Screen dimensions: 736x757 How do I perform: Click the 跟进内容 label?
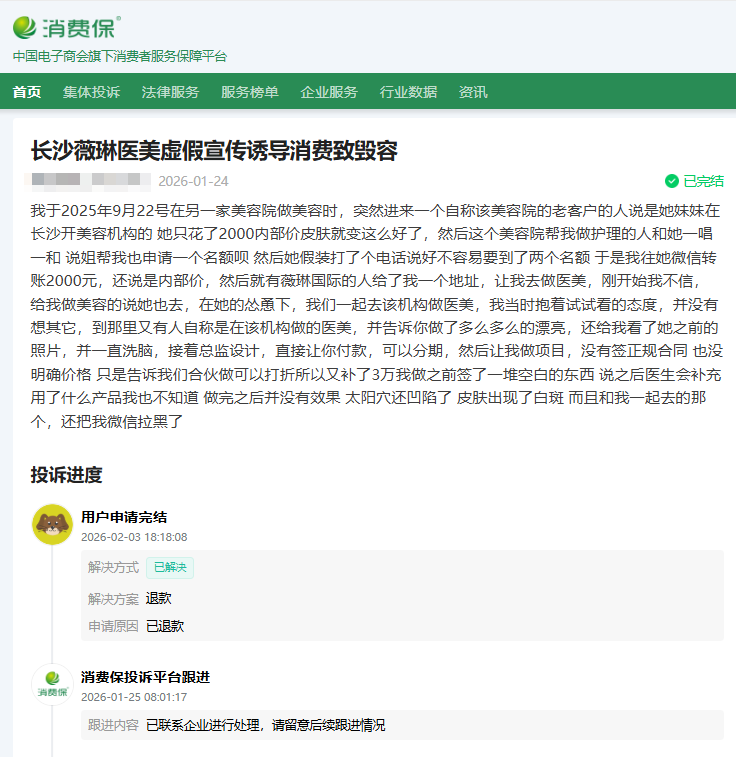(x=113, y=725)
